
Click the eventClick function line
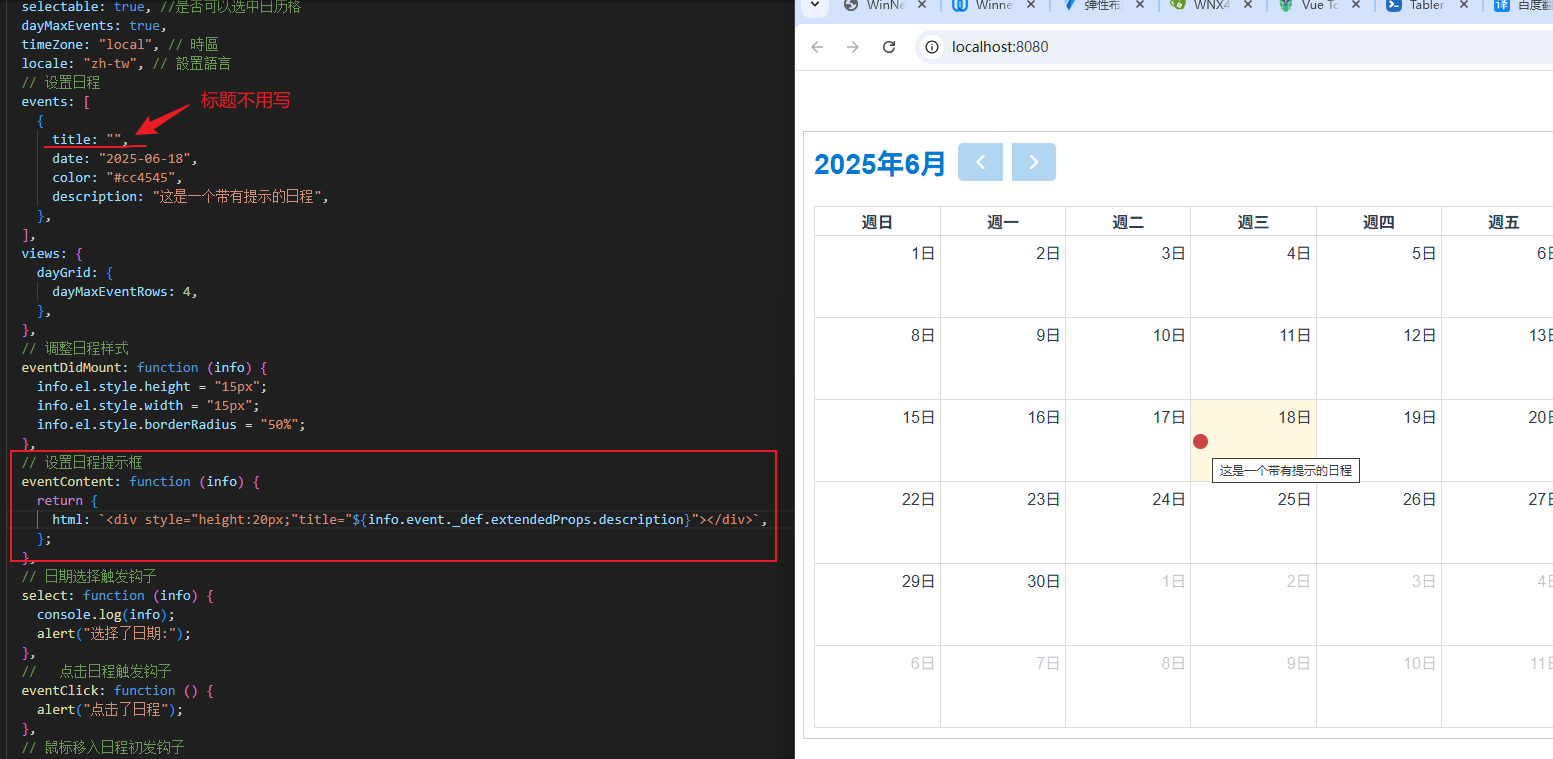[x=118, y=690]
